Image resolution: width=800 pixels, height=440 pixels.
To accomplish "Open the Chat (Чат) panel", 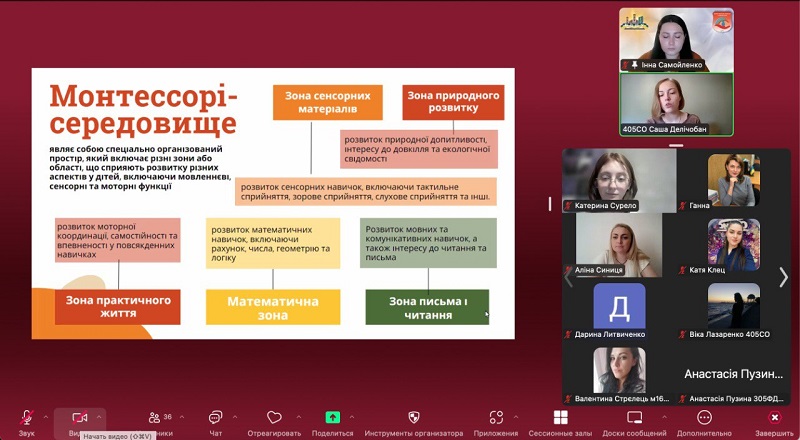I will click(x=214, y=418).
